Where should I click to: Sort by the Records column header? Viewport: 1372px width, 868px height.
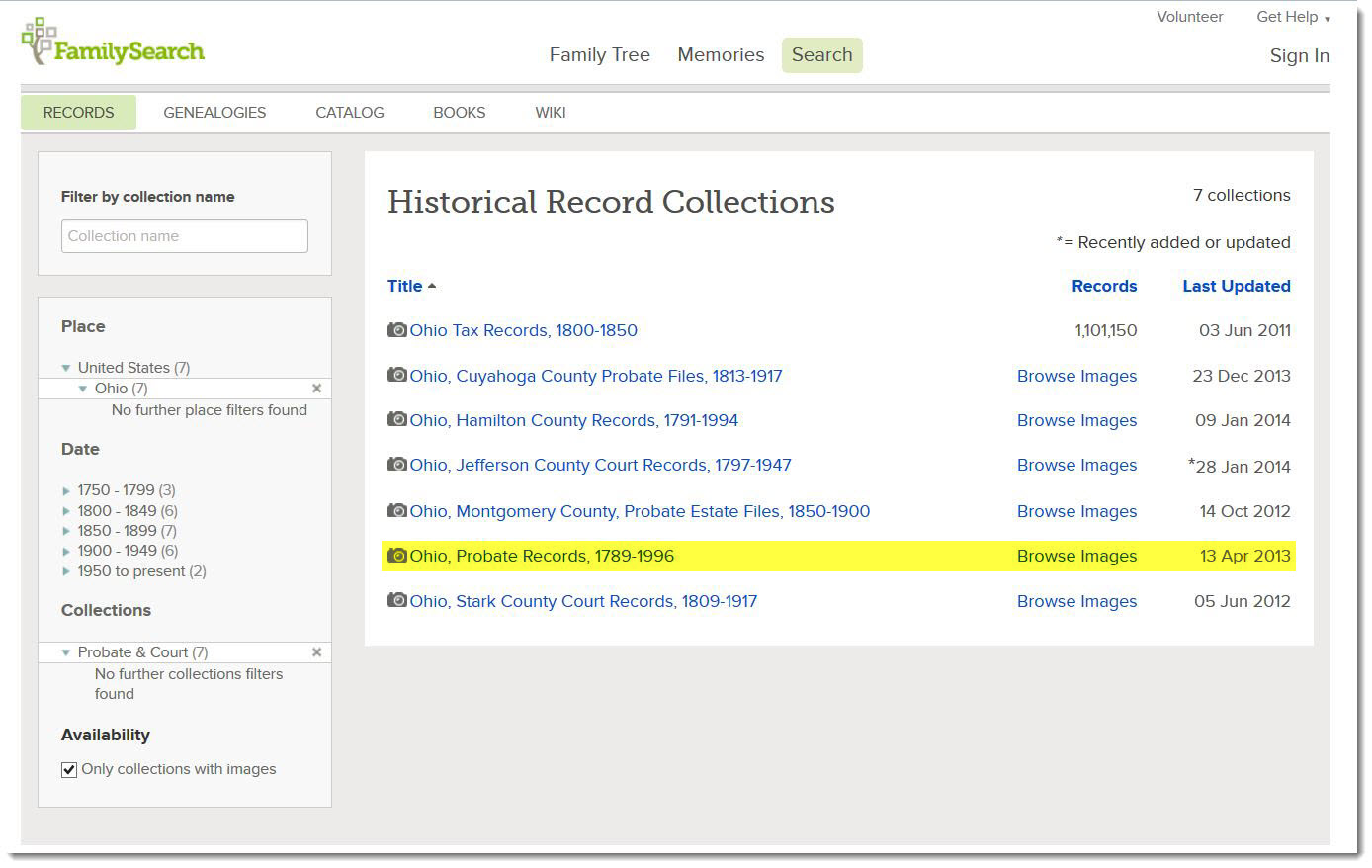click(1104, 286)
